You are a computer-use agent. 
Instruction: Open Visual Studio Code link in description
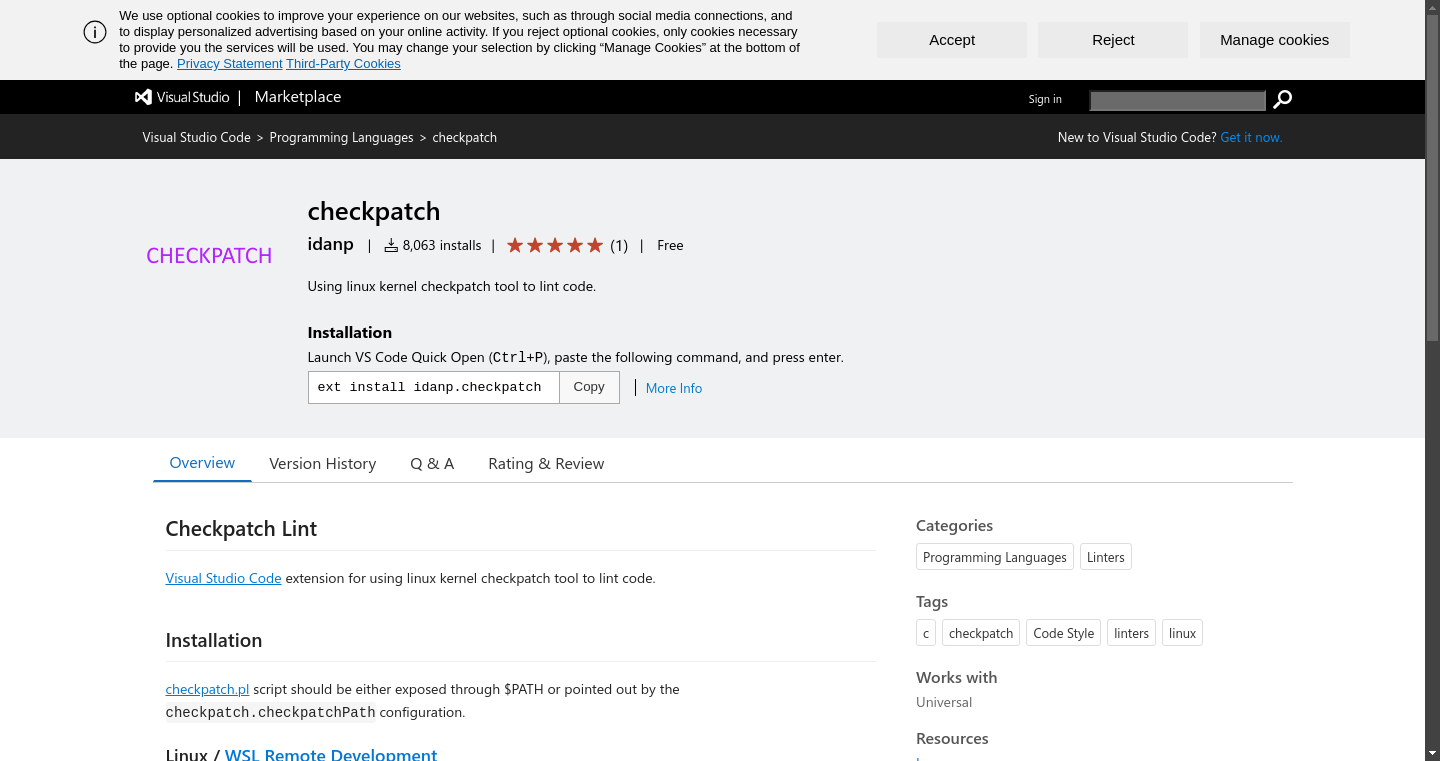tap(223, 578)
